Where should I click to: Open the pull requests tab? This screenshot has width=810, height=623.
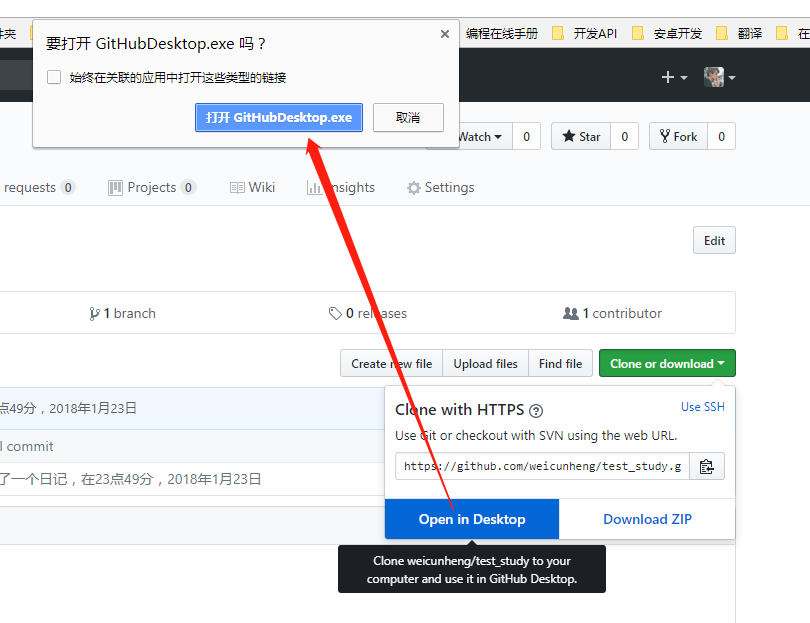pyautogui.click(x=38, y=188)
